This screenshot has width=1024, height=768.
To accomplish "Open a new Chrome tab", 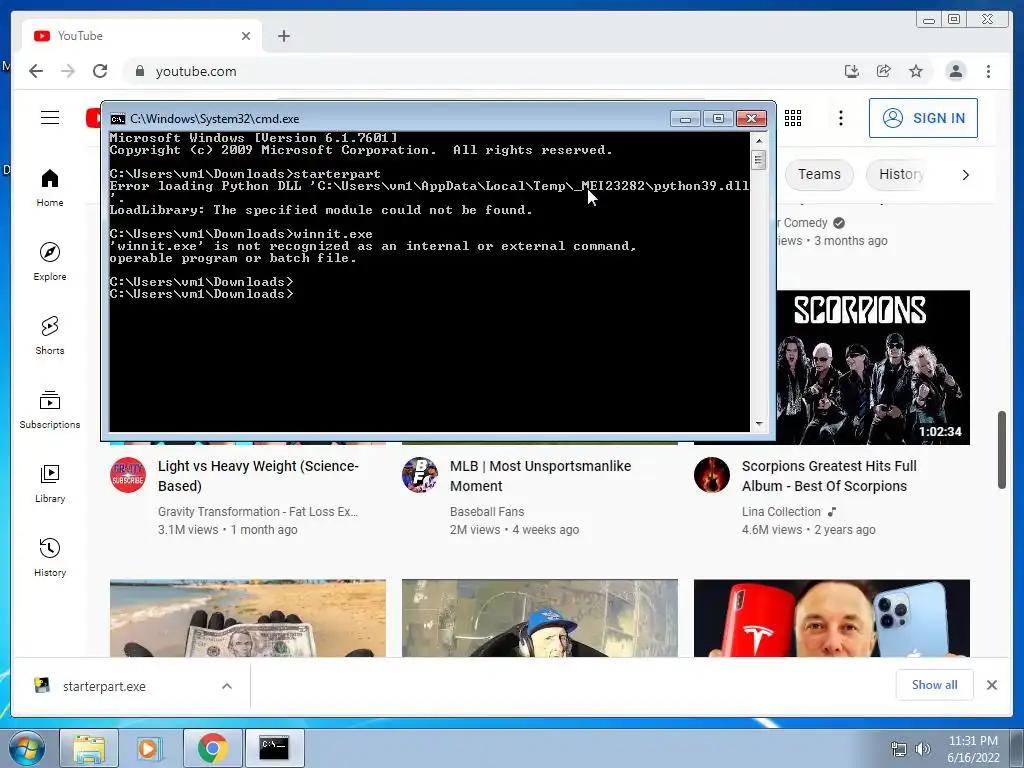I will (x=283, y=36).
